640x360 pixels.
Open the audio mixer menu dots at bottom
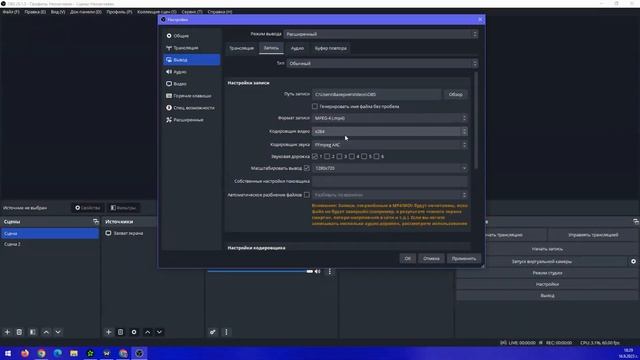(x=226, y=332)
